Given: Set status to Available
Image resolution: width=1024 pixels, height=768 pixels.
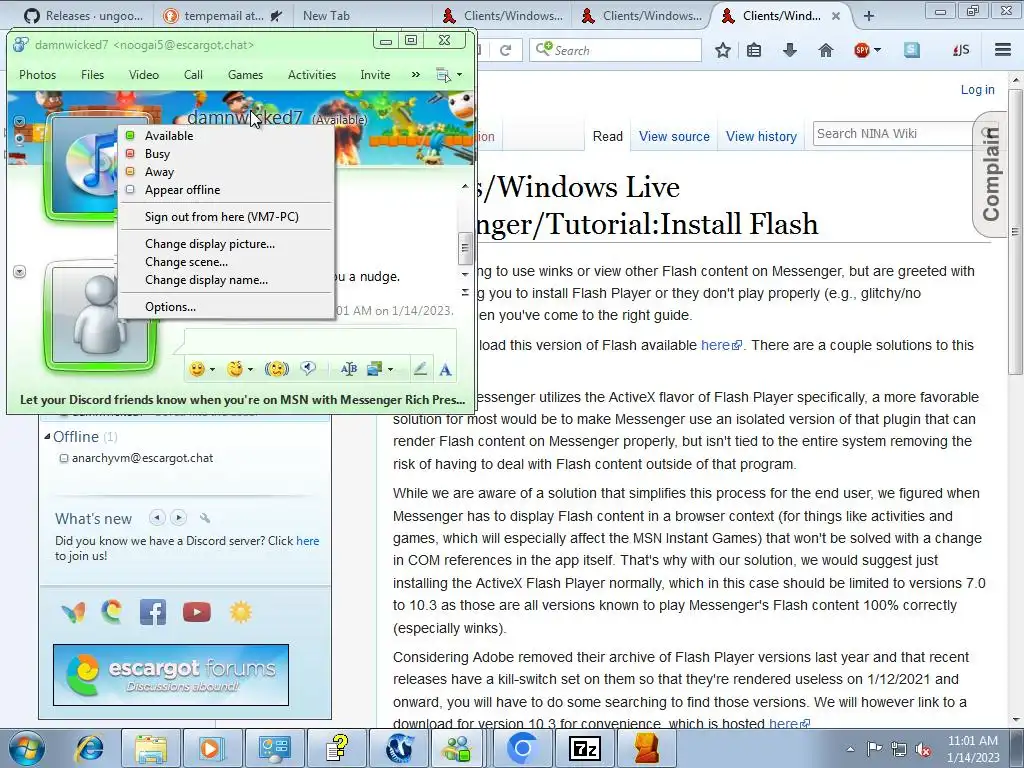Looking at the screenshot, I should [168, 136].
